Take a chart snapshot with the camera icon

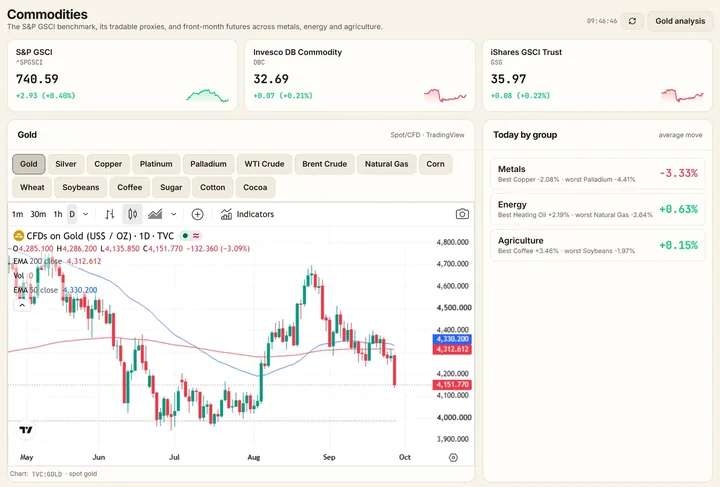pyautogui.click(x=462, y=214)
